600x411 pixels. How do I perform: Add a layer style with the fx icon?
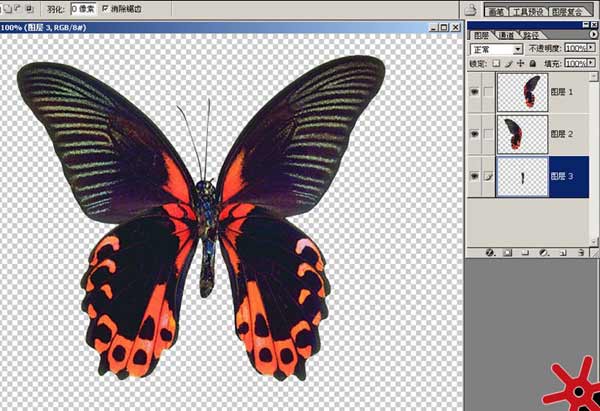pos(490,253)
